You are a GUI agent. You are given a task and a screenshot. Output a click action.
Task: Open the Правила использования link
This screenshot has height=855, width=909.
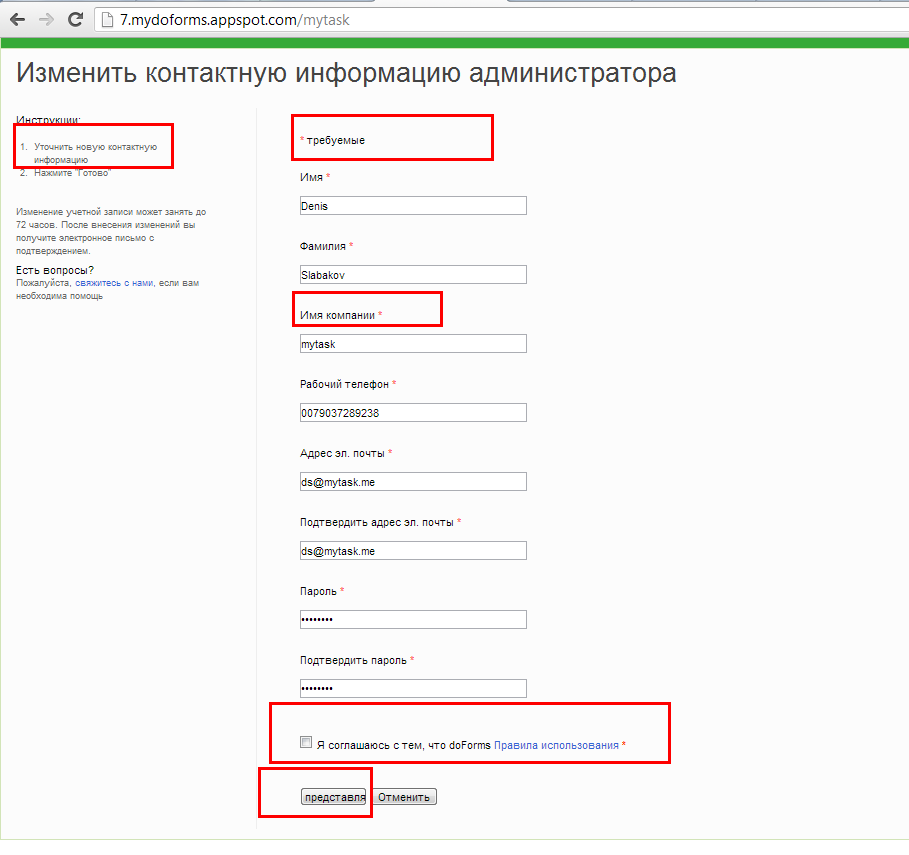pyautogui.click(x=556, y=745)
